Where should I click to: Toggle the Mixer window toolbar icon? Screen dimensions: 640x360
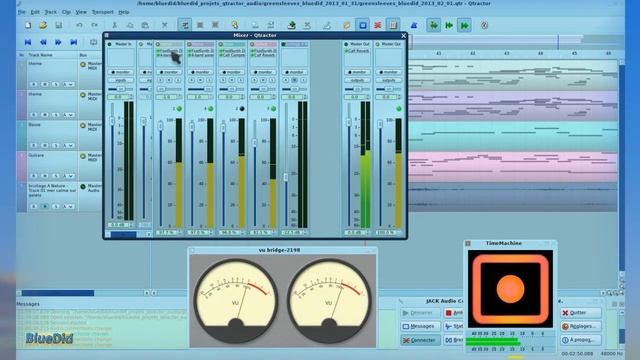393,25
